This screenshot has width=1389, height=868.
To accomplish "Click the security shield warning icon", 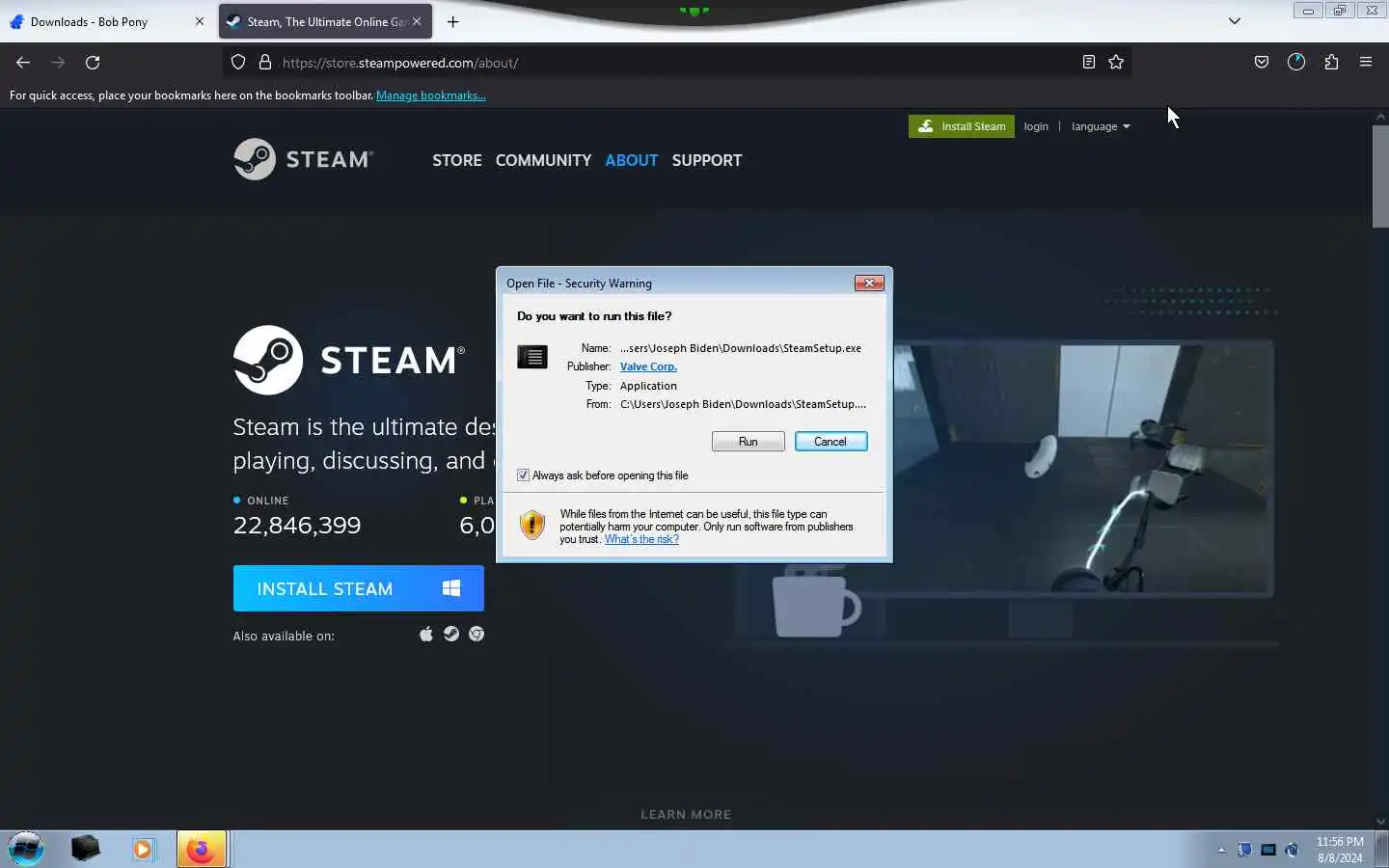I will click(x=532, y=525).
